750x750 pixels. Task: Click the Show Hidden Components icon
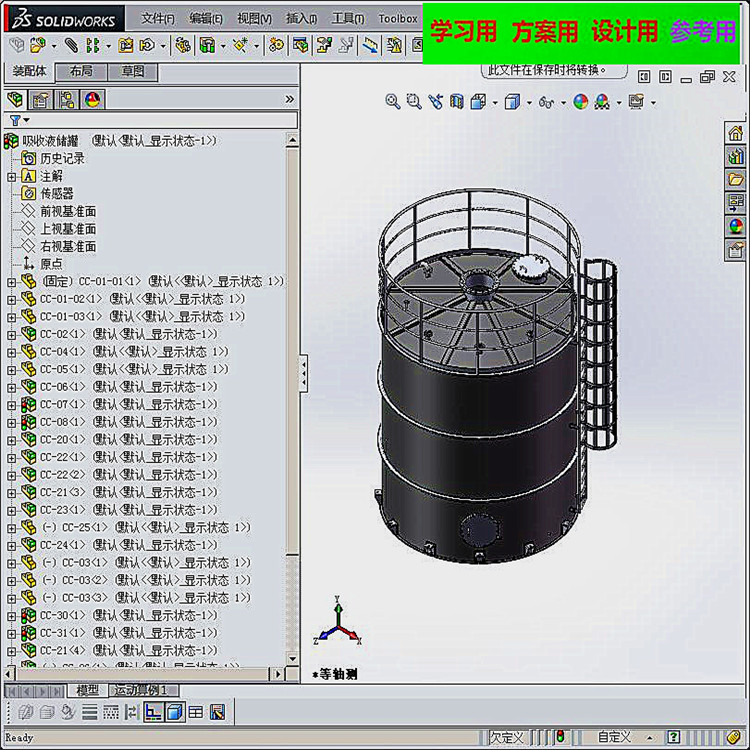[183, 45]
